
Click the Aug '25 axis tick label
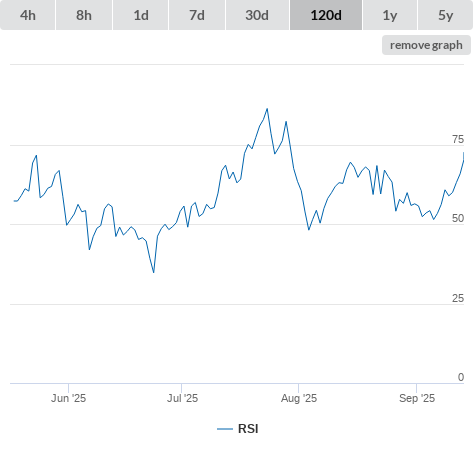[x=299, y=398]
